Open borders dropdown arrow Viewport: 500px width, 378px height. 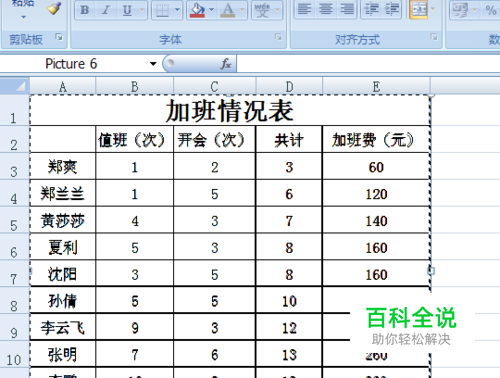[177, 10]
